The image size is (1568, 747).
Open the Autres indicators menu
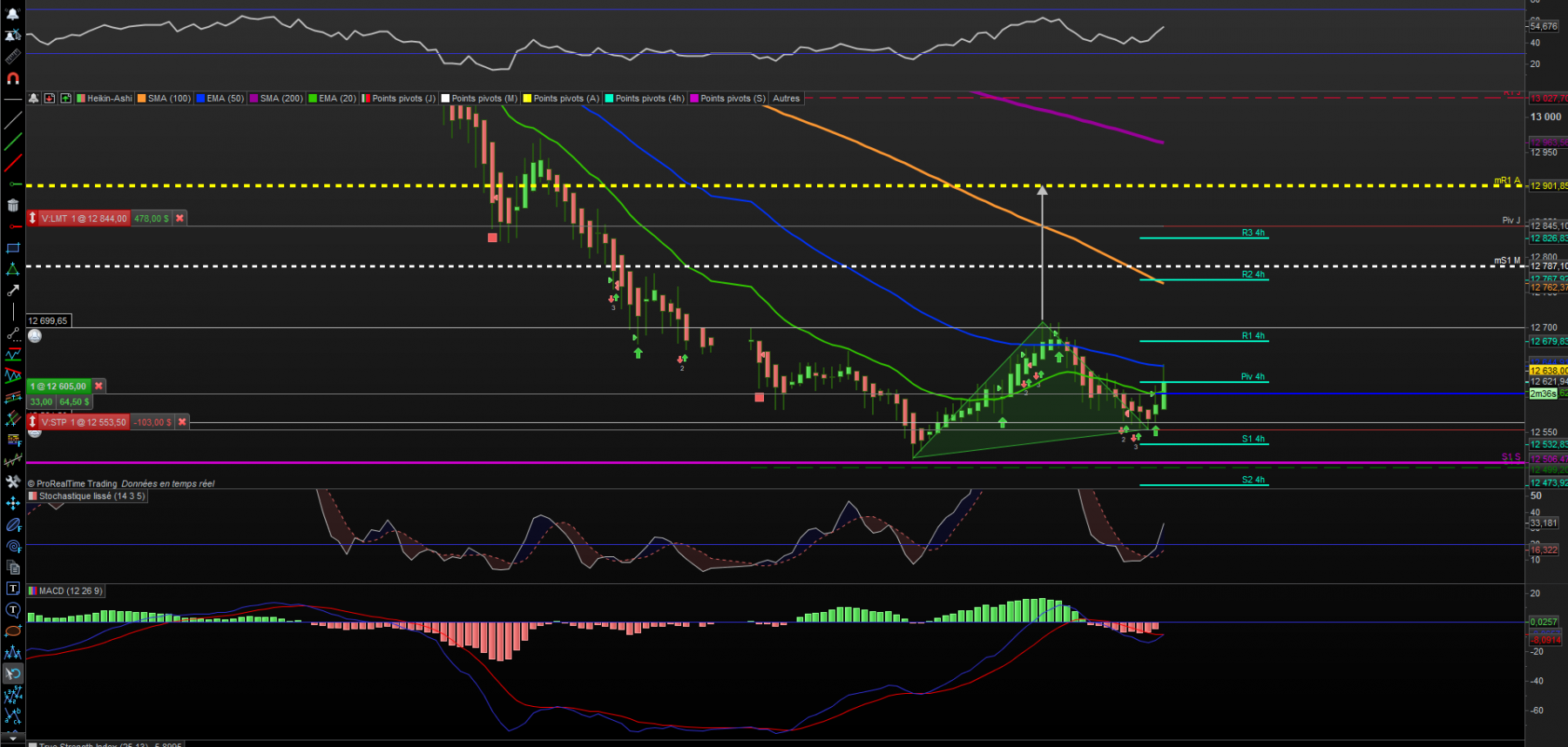(786, 98)
